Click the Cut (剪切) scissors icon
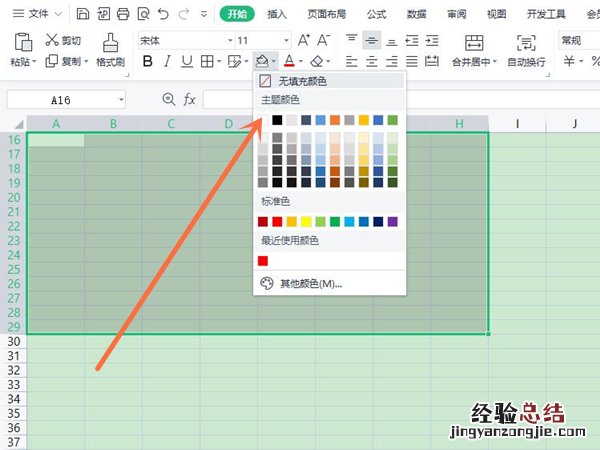Screen dimensions: 600x450 [52, 40]
